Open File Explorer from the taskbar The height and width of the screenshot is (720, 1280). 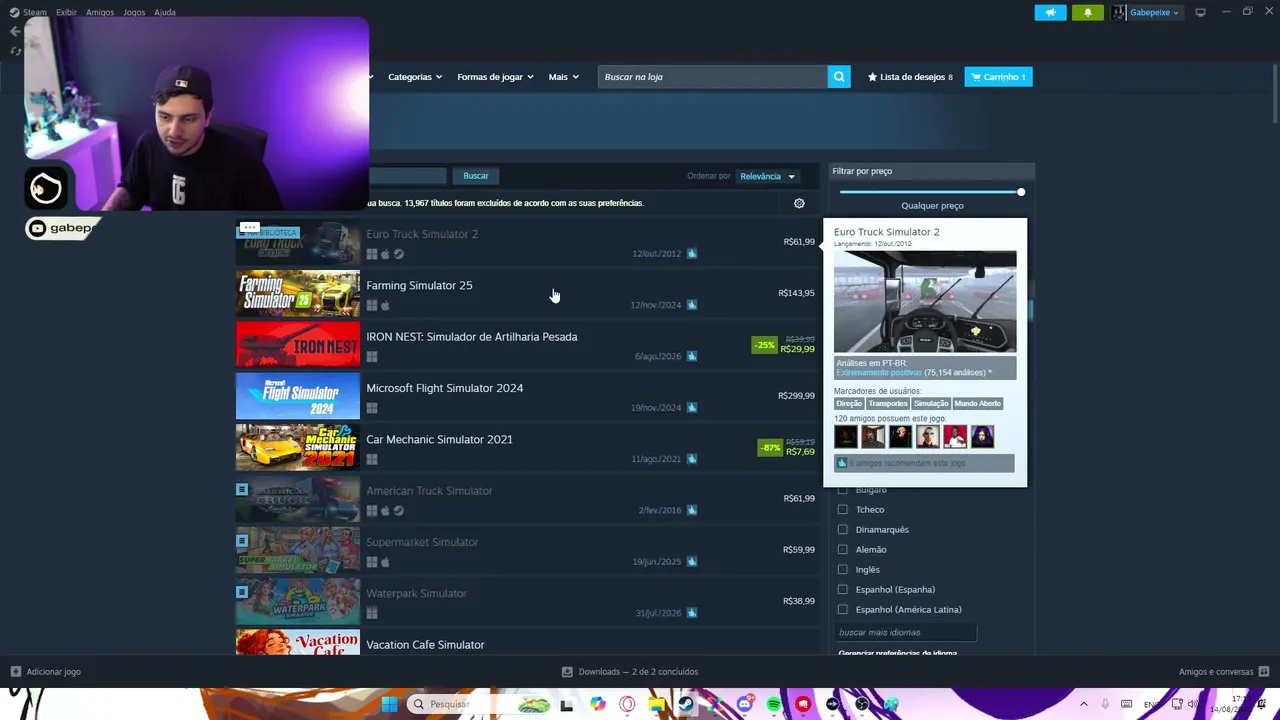(x=656, y=704)
